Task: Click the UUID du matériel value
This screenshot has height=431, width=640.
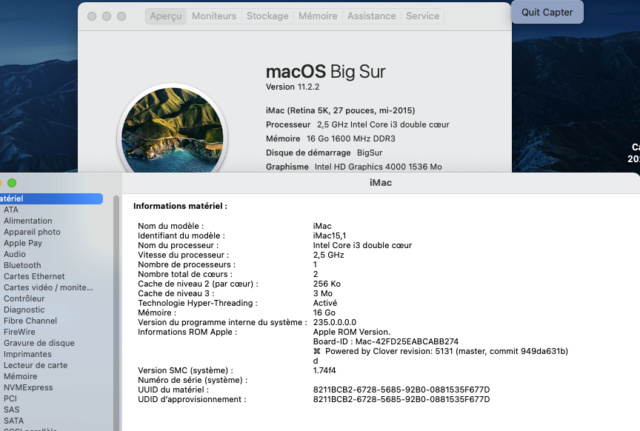Action: pos(401,390)
